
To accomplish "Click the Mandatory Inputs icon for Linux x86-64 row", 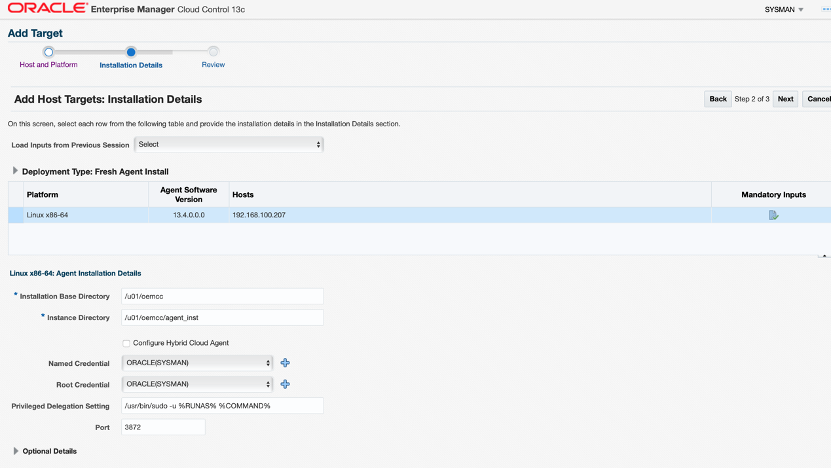I will click(773, 215).
